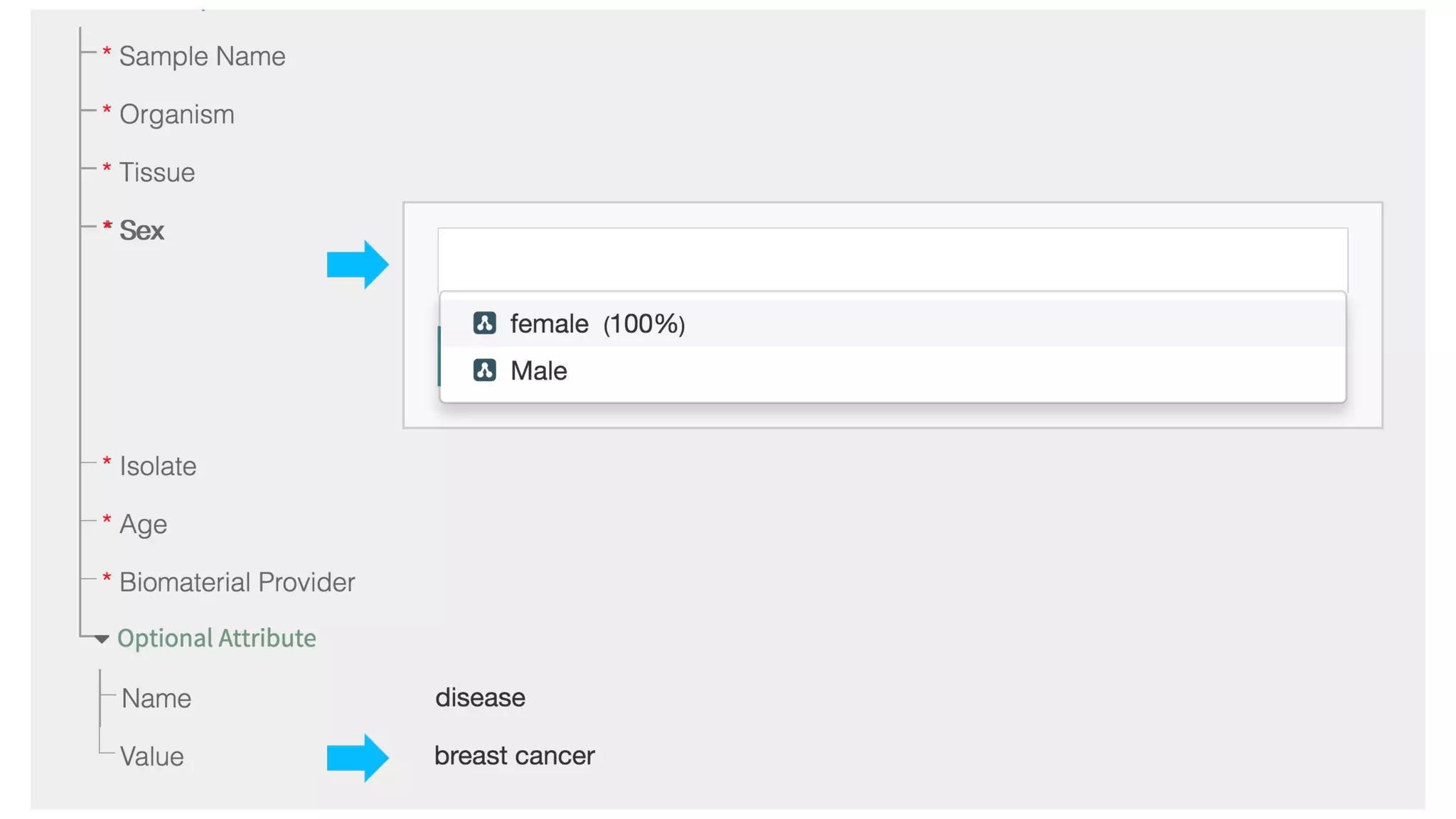Click the ontology icon beside female
Image resolution: width=1456 pixels, height=819 pixels.
(x=484, y=323)
